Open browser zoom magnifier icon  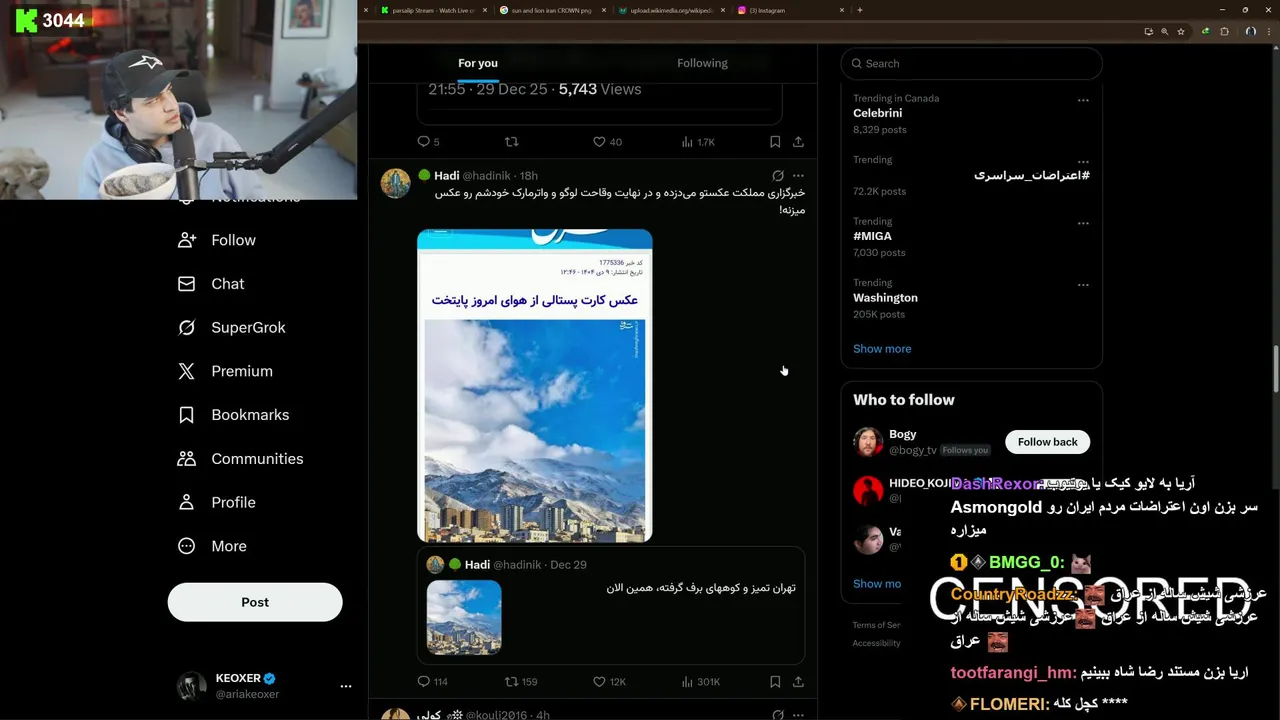[1164, 32]
